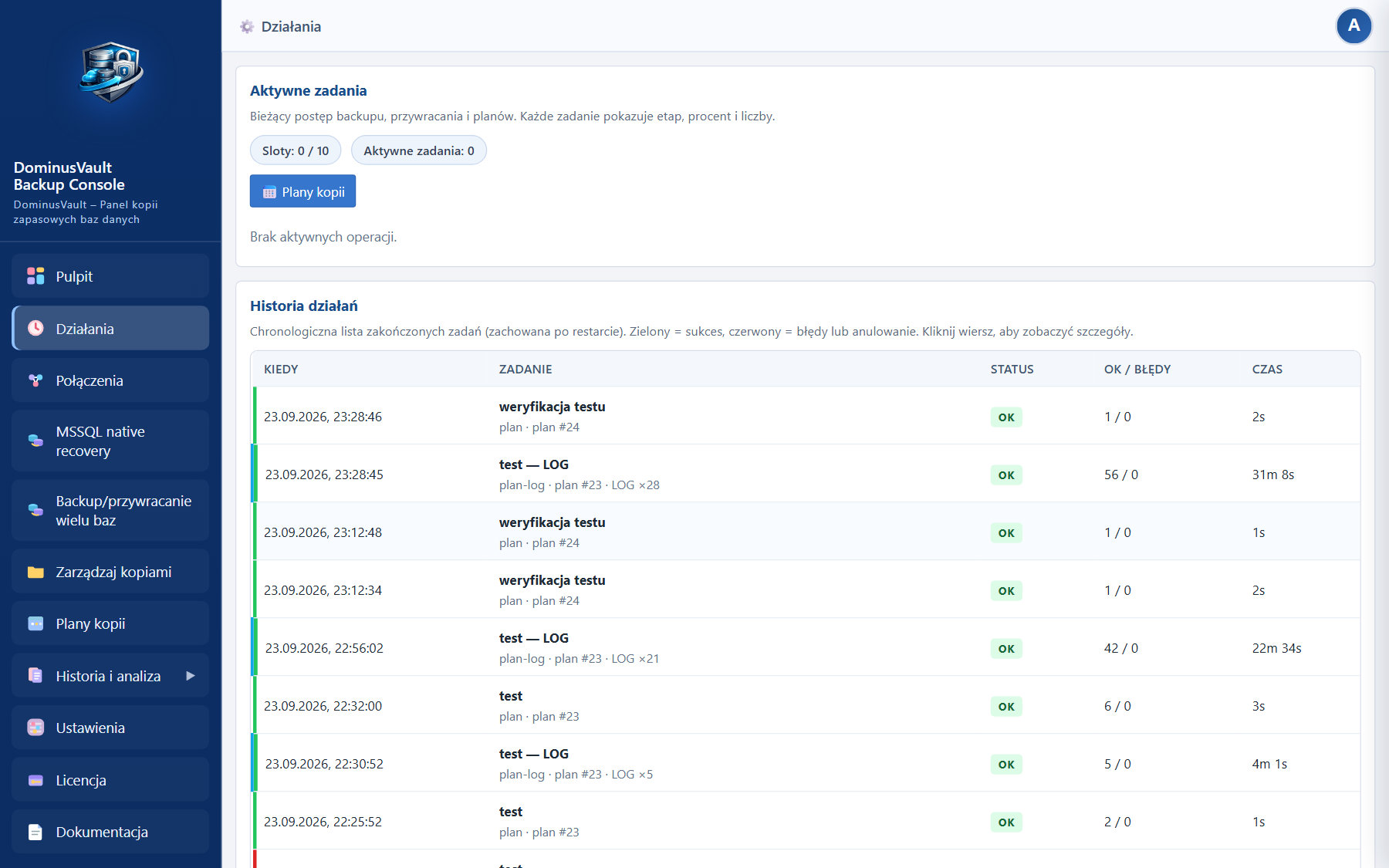Click the KIEDY column header
The image size is (1389, 868).
(x=281, y=370)
